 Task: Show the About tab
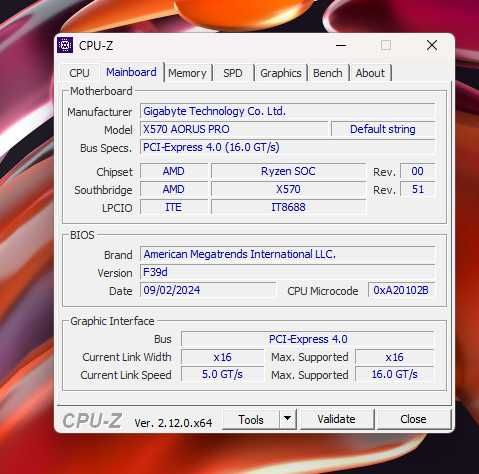370,73
